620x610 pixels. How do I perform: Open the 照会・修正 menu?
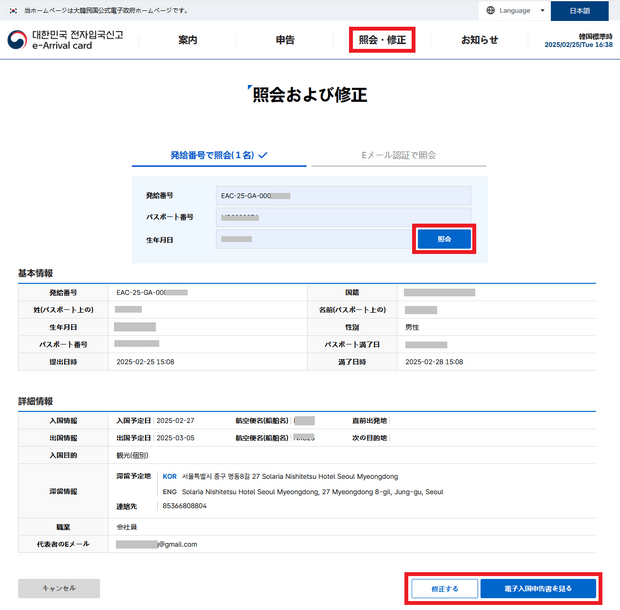coord(382,40)
